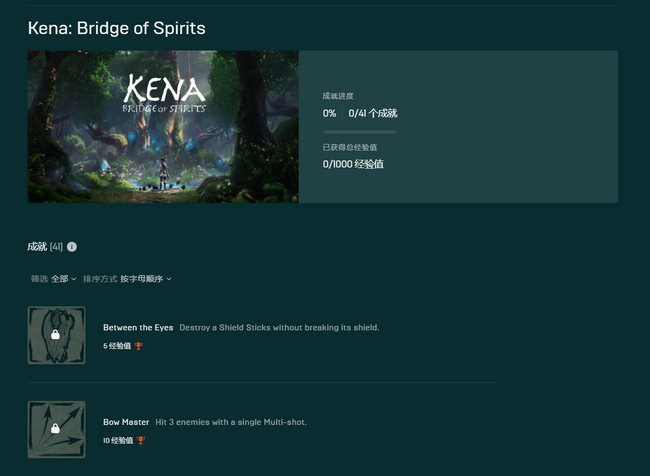This screenshot has height=476, width=650.
Task: Click the 0/1000 经验值 total XP text
Action: [x=353, y=164]
